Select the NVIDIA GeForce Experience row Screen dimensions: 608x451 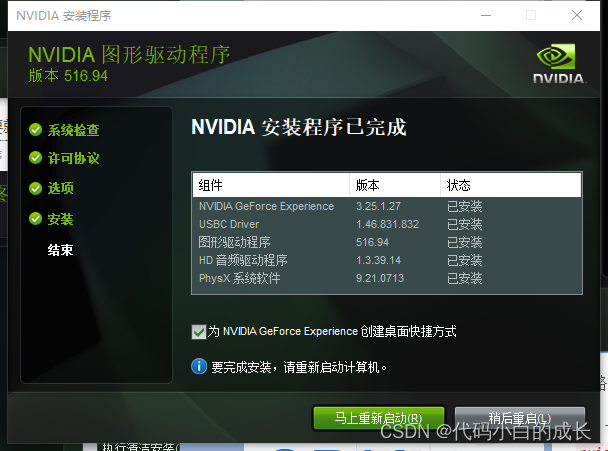pos(387,206)
